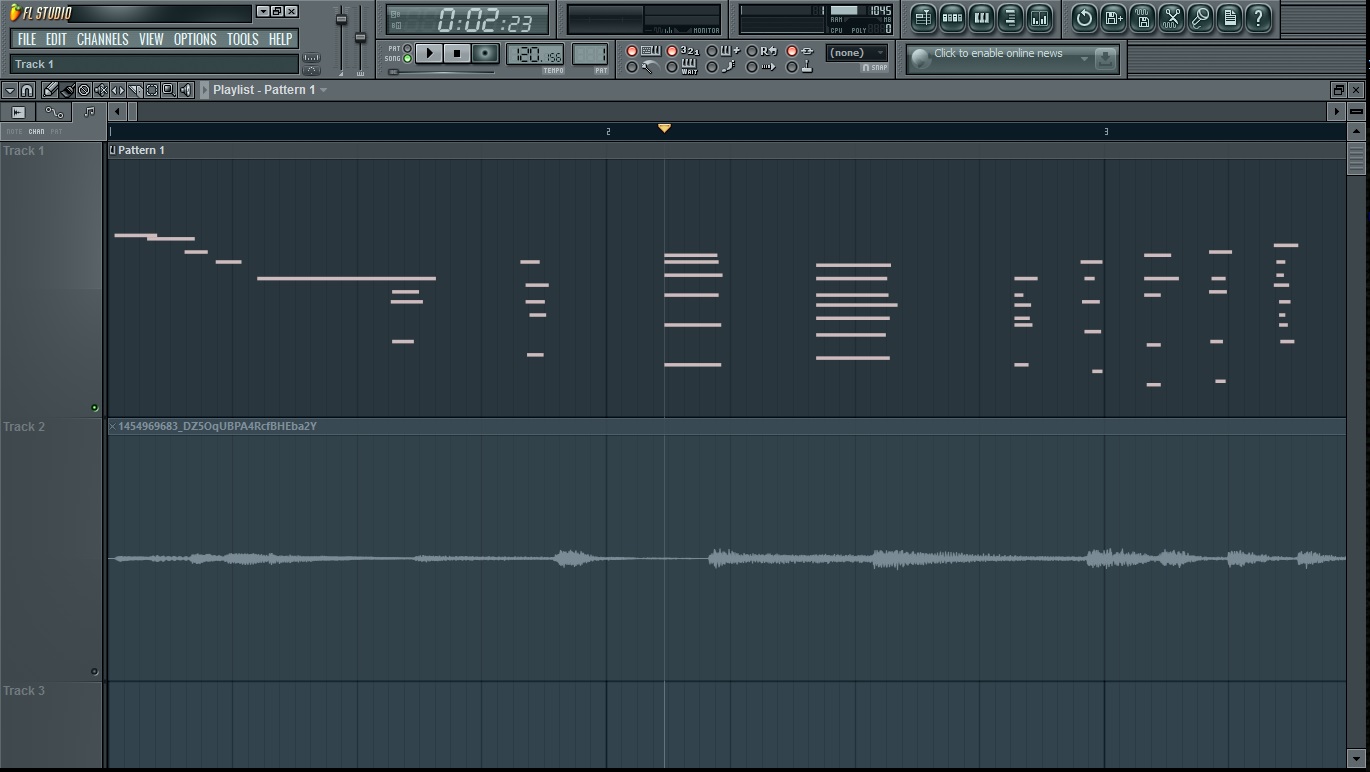Viewport: 1370px width, 772px height.
Task: Open project info document icon
Action: (x=1229, y=17)
